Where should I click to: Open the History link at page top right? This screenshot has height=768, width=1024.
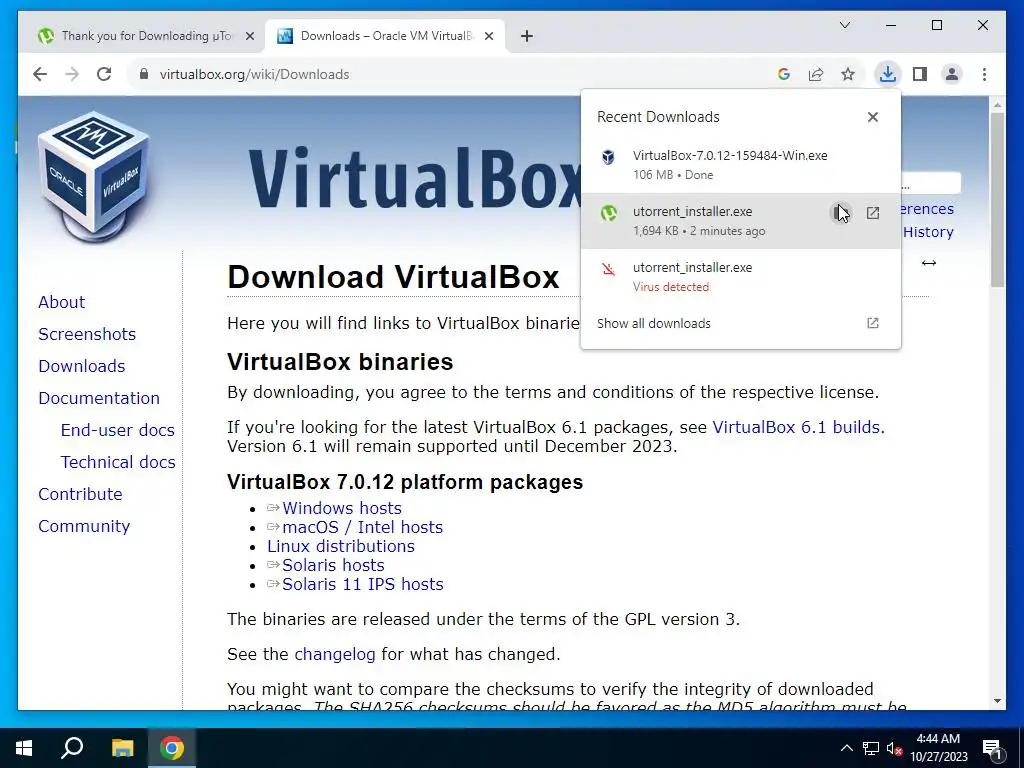(x=928, y=232)
